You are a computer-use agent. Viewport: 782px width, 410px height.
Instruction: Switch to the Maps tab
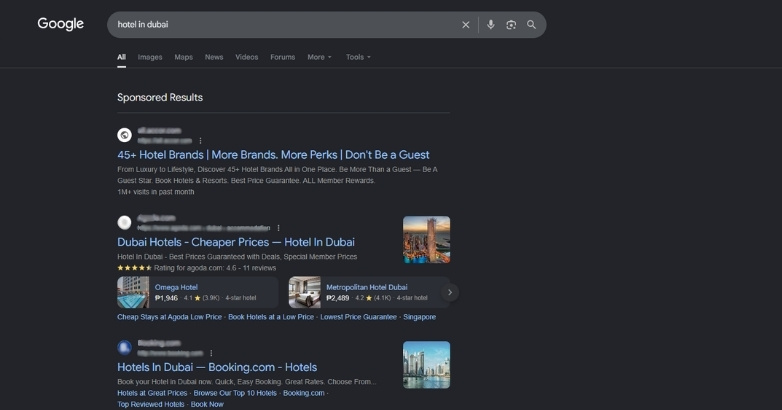184,57
